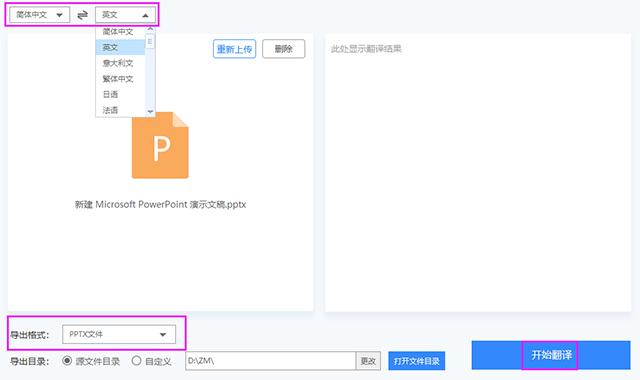The width and height of the screenshot is (640, 380).
Task: Click the 打开文件目录 button
Action: tap(417, 361)
